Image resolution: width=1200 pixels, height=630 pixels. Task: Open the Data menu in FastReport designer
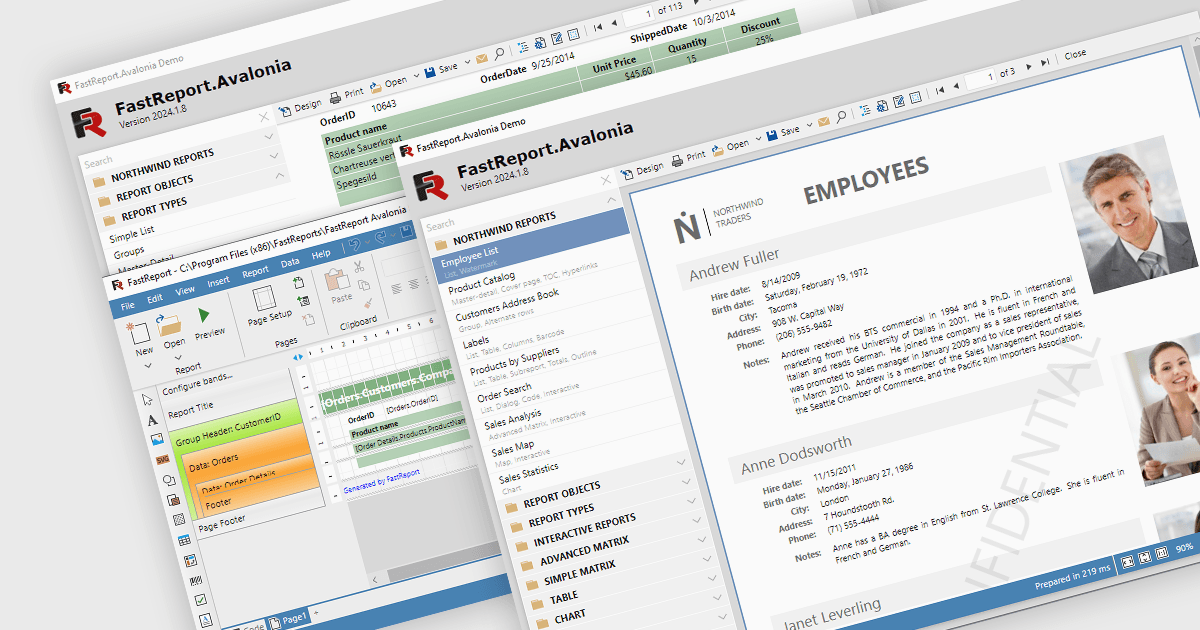point(290,263)
